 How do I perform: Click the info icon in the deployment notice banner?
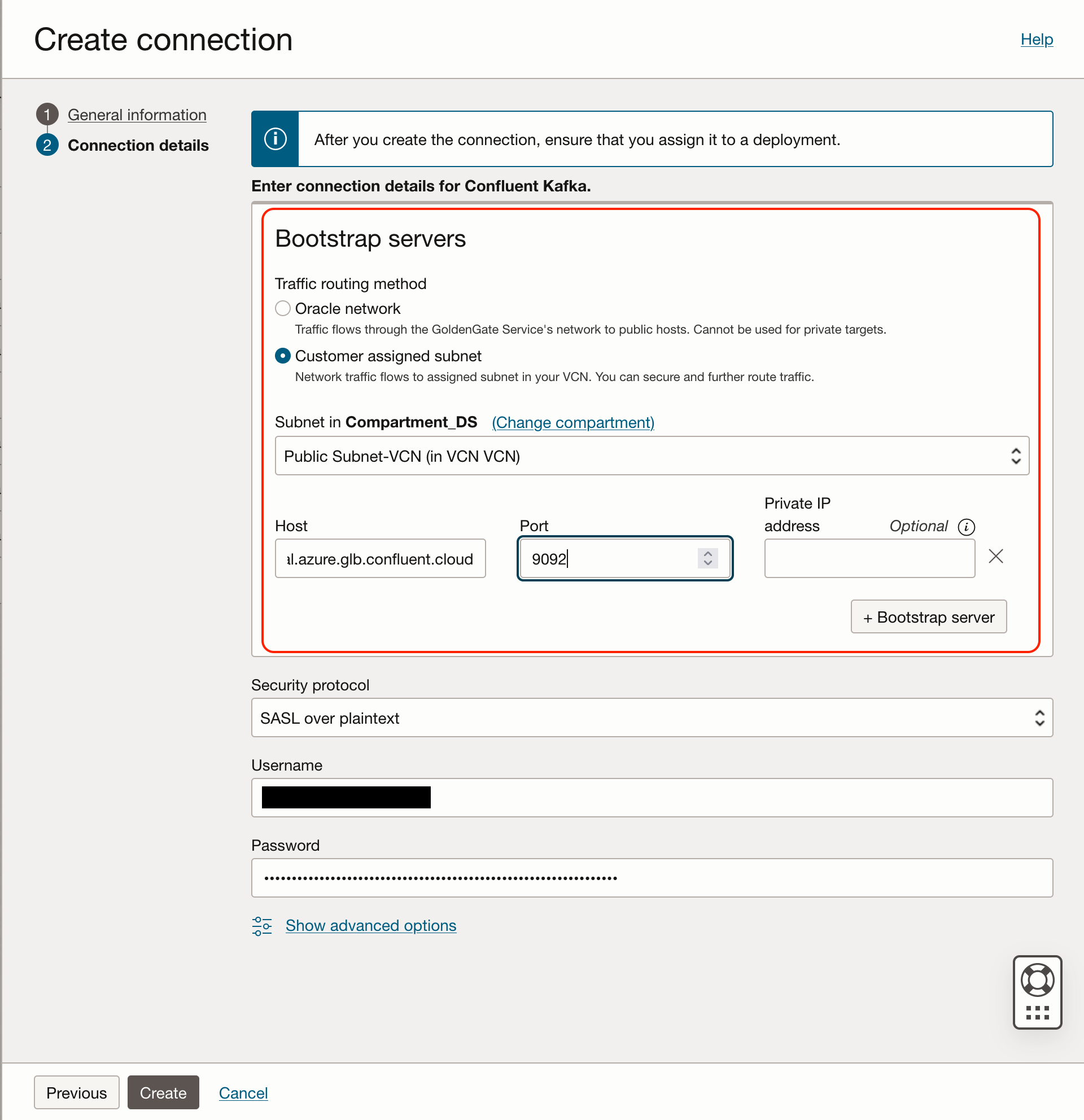(x=275, y=139)
